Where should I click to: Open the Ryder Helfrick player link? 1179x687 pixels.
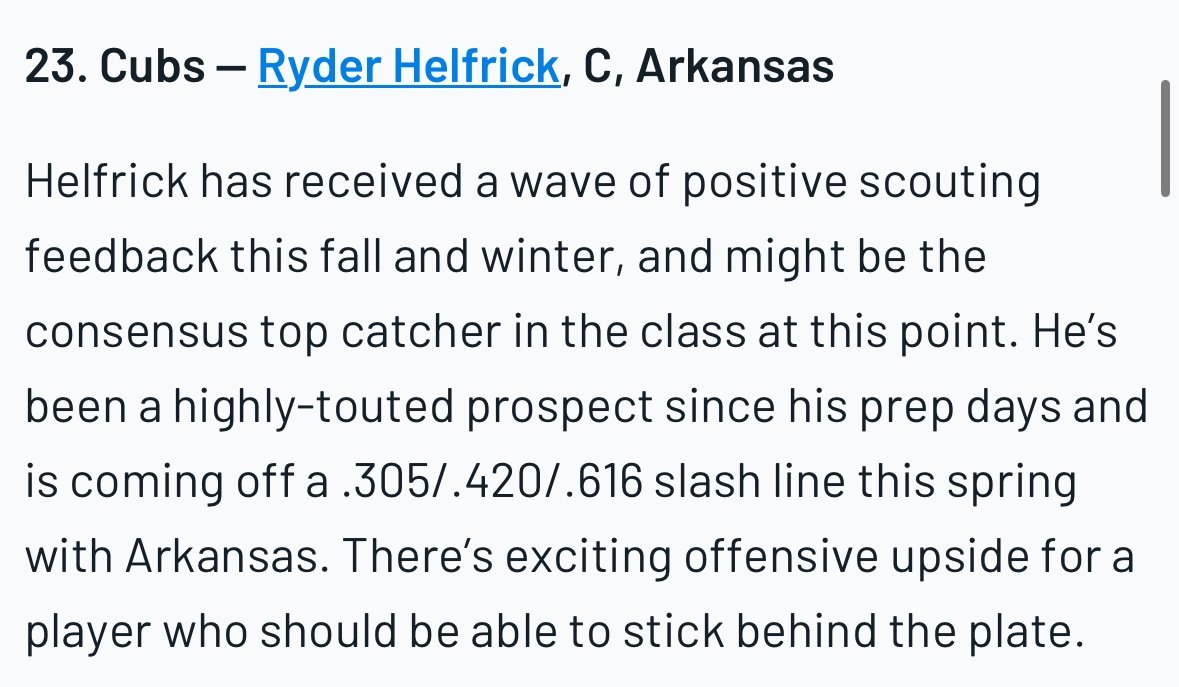click(x=408, y=67)
